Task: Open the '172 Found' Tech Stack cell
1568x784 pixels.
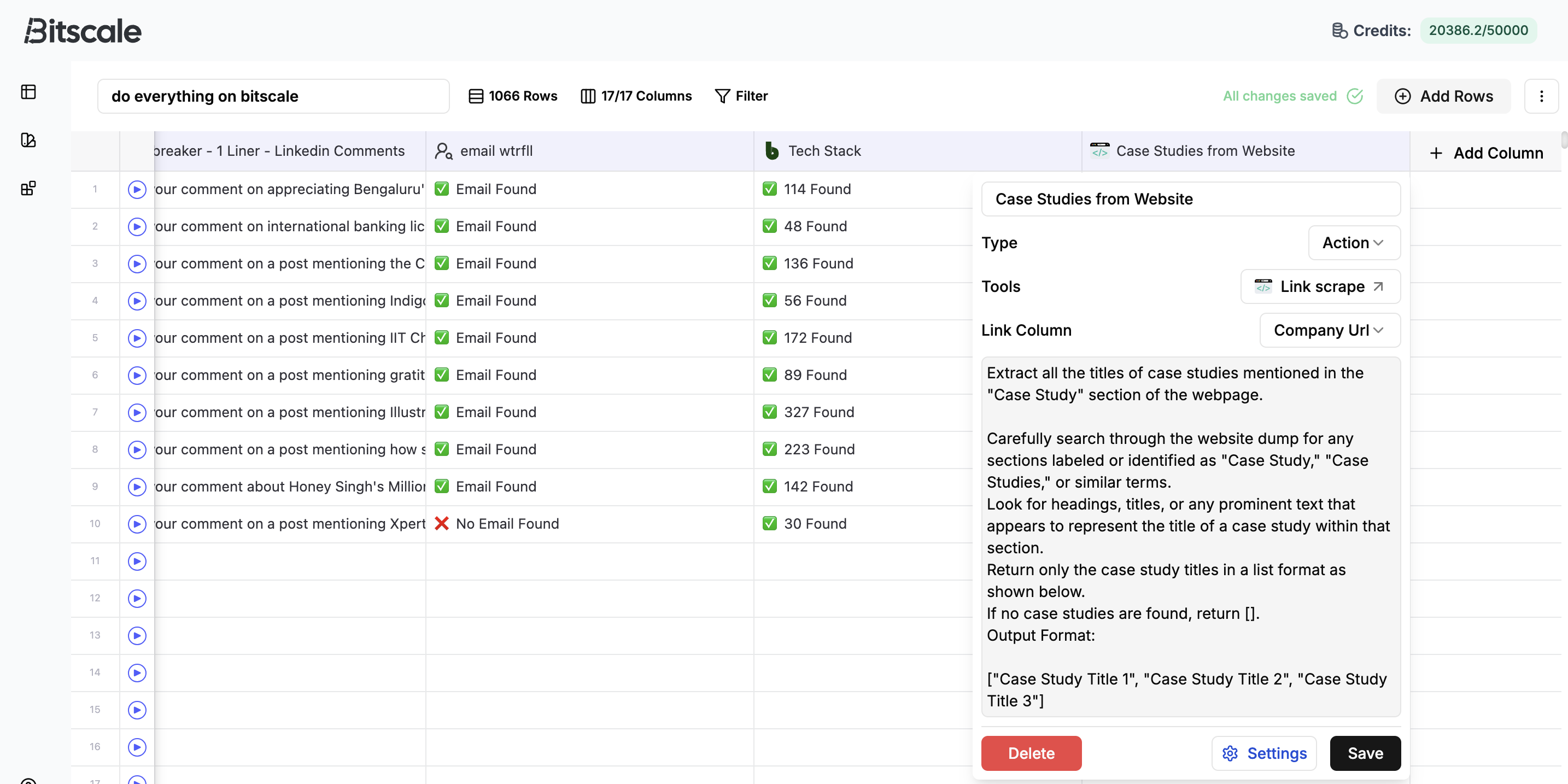Action: [863, 338]
